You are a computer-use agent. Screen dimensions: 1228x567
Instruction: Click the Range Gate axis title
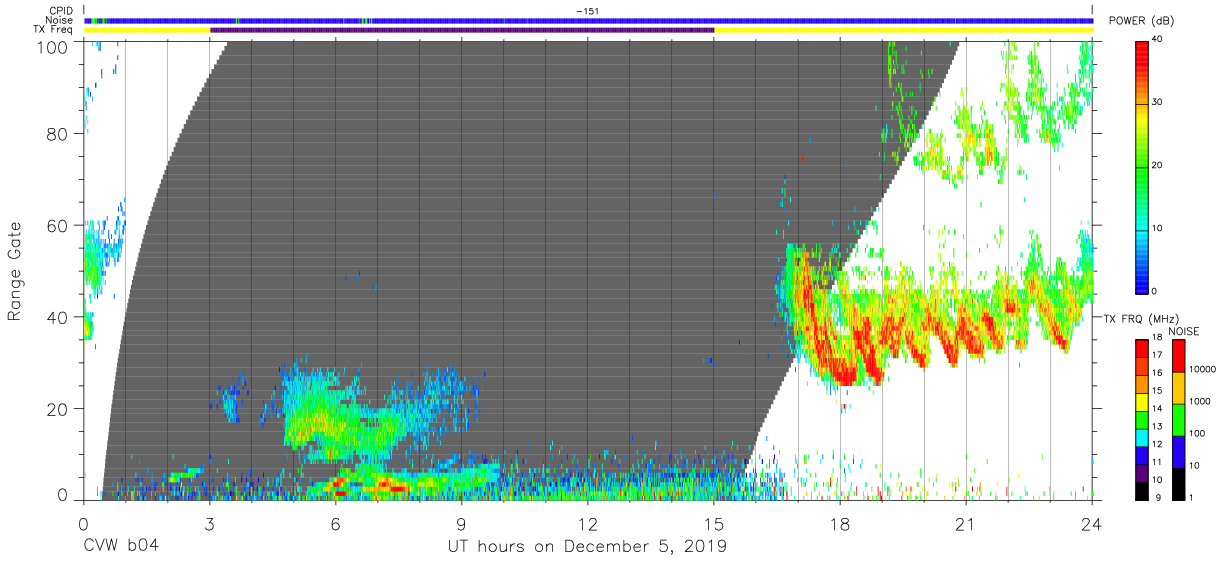click(x=15, y=271)
